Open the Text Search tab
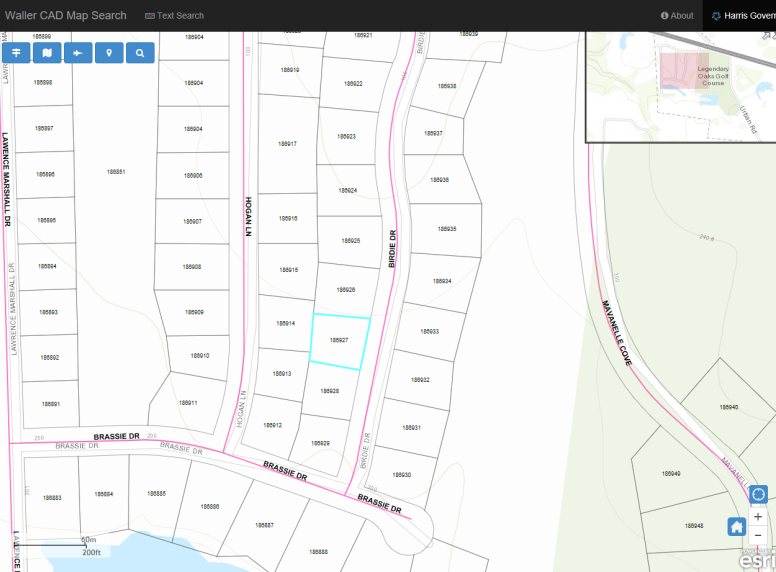776x572 pixels. [x=175, y=16]
